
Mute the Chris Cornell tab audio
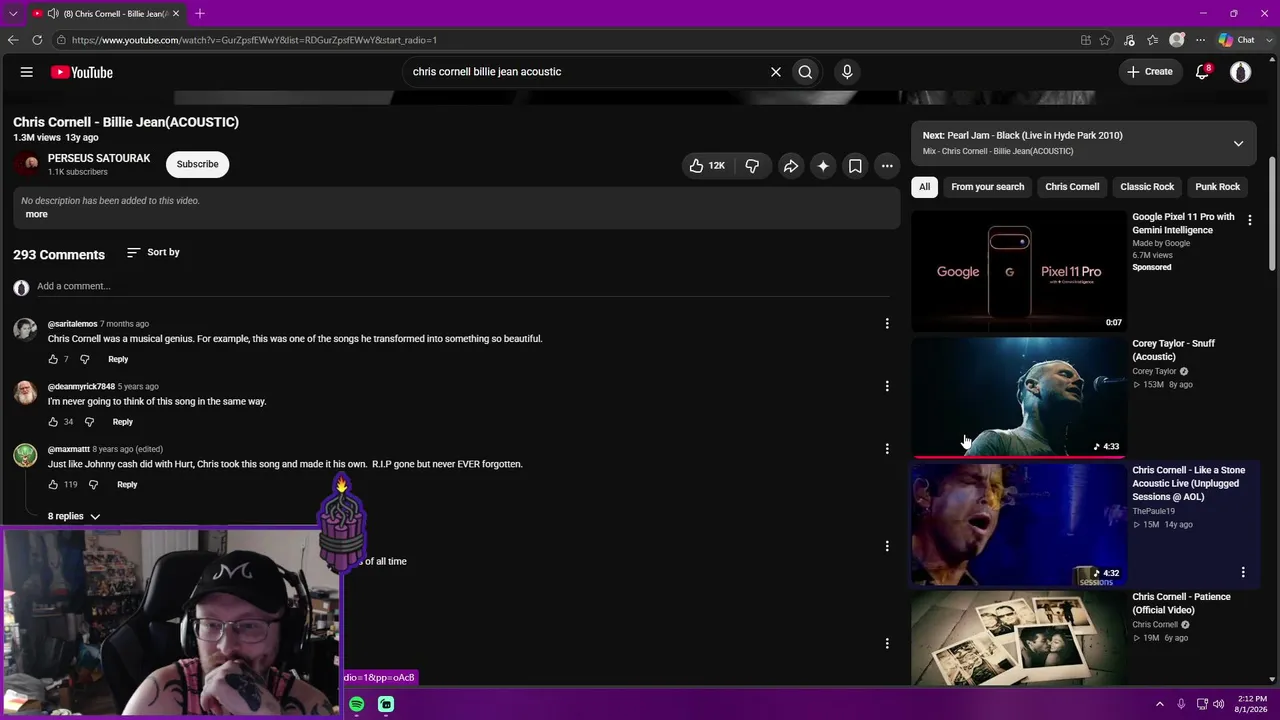[52, 14]
